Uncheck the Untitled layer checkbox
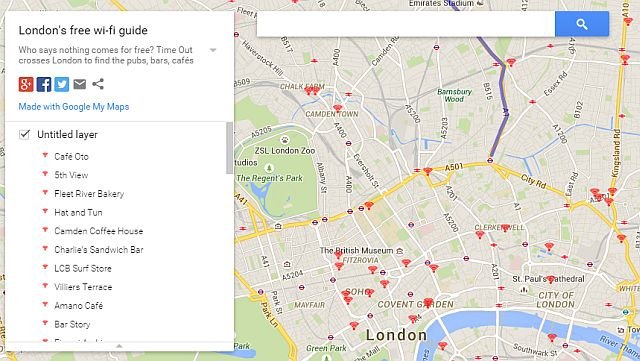The height and width of the screenshot is (361, 640). [24, 134]
